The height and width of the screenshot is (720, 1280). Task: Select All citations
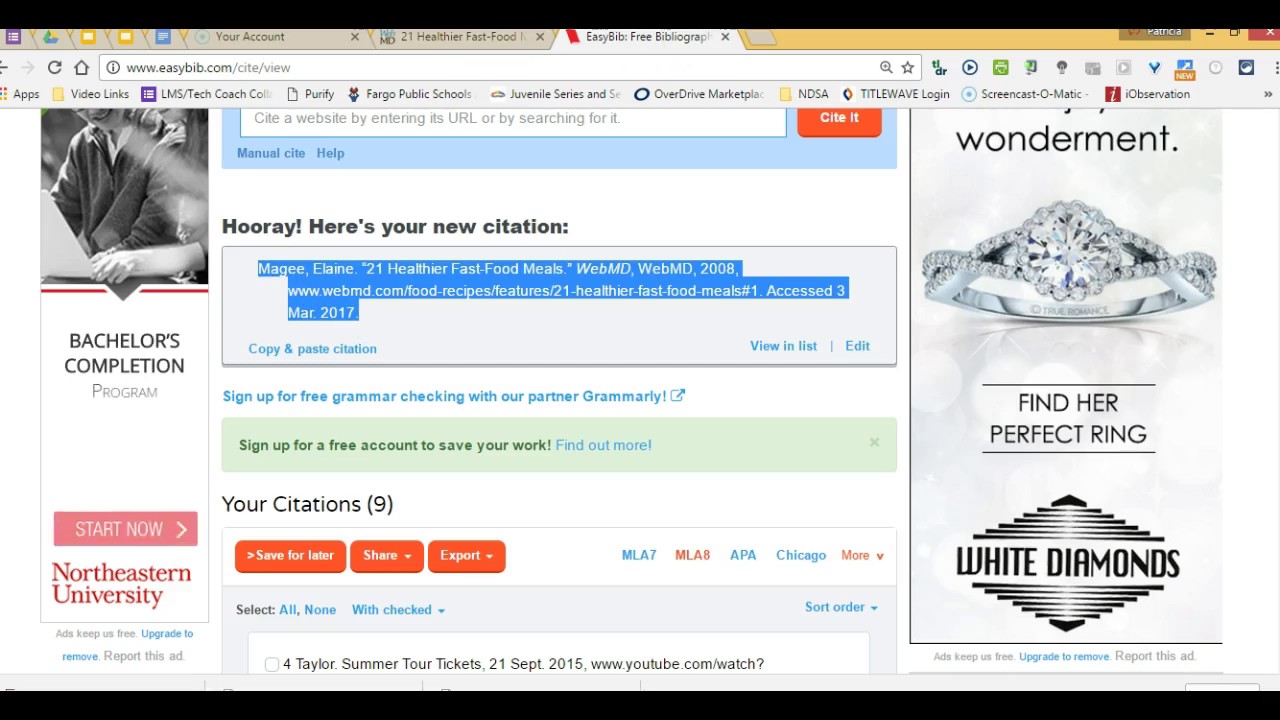(x=287, y=610)
